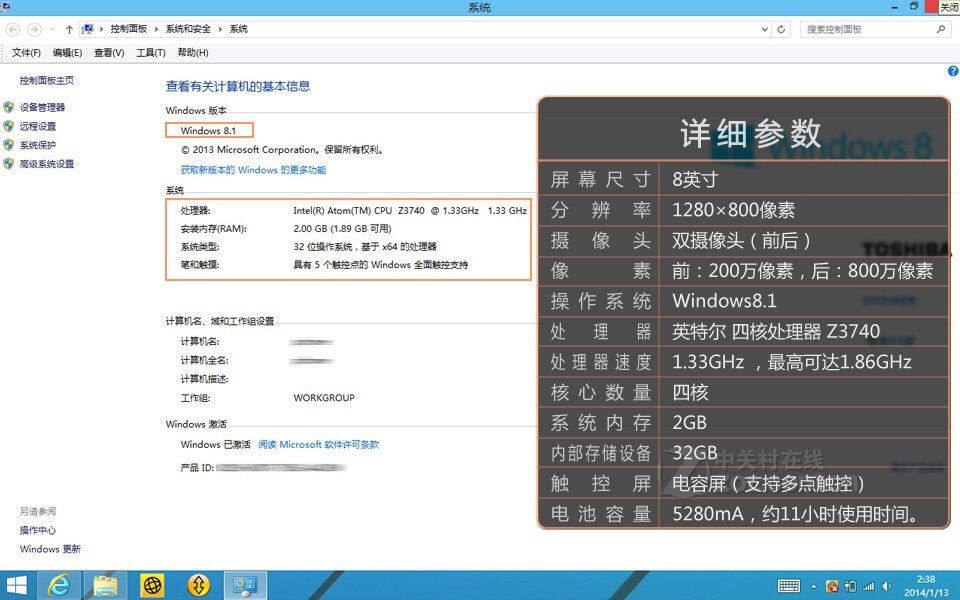Viewport: 960px width, 600px height.
Task: Open Windows 更新 link
Action: (50, 549)
